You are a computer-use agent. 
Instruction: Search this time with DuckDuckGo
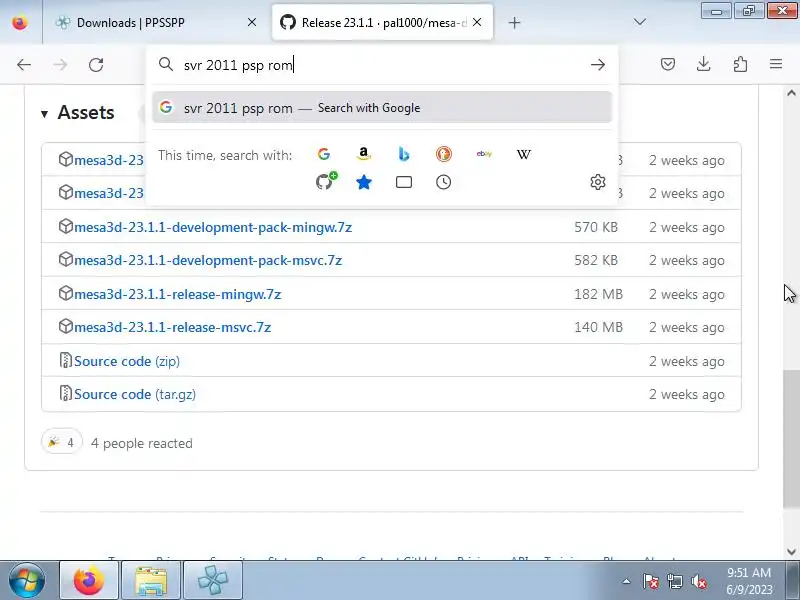point(443,154)
